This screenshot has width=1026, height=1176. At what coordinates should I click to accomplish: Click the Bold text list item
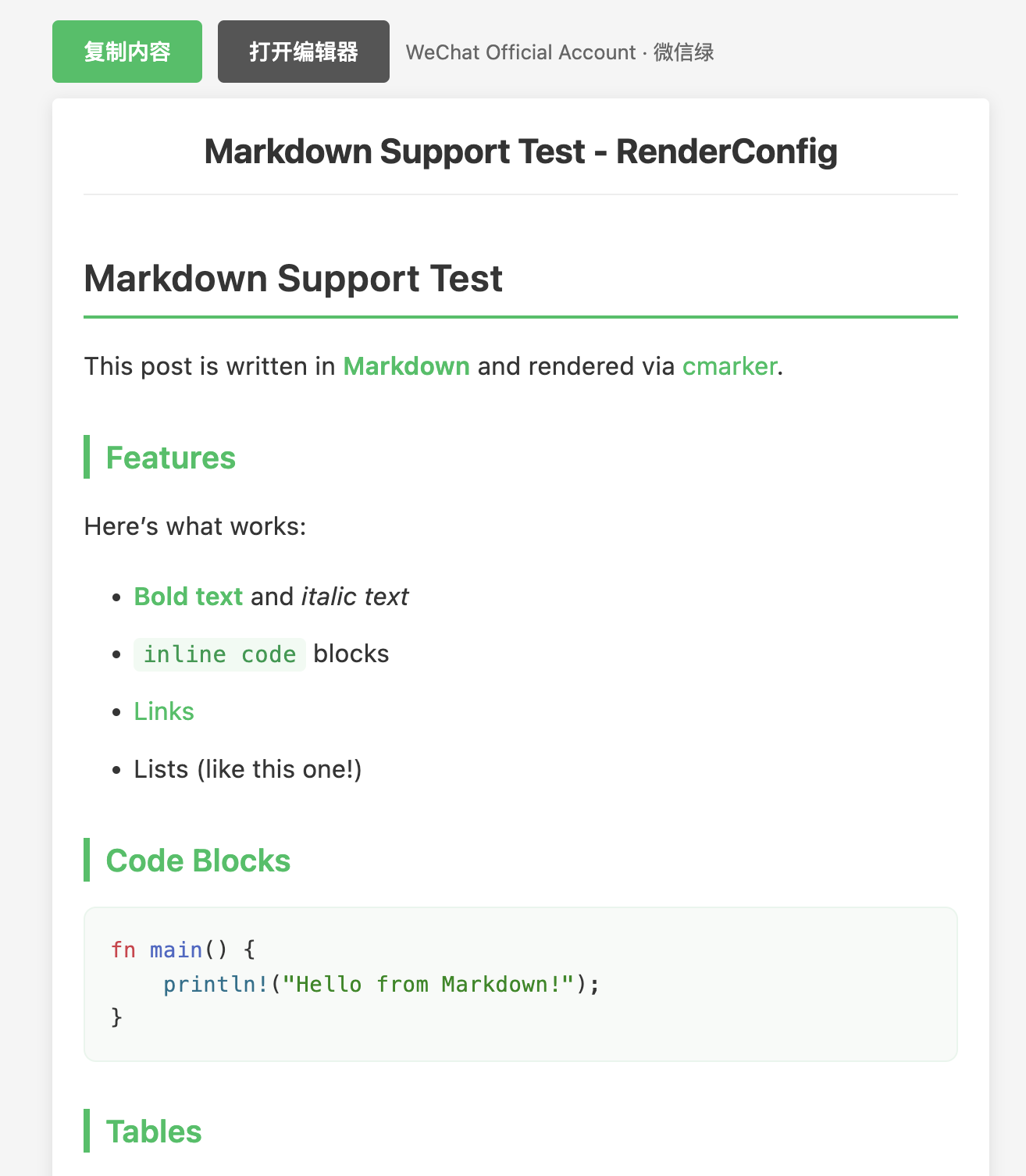[188, 597]
